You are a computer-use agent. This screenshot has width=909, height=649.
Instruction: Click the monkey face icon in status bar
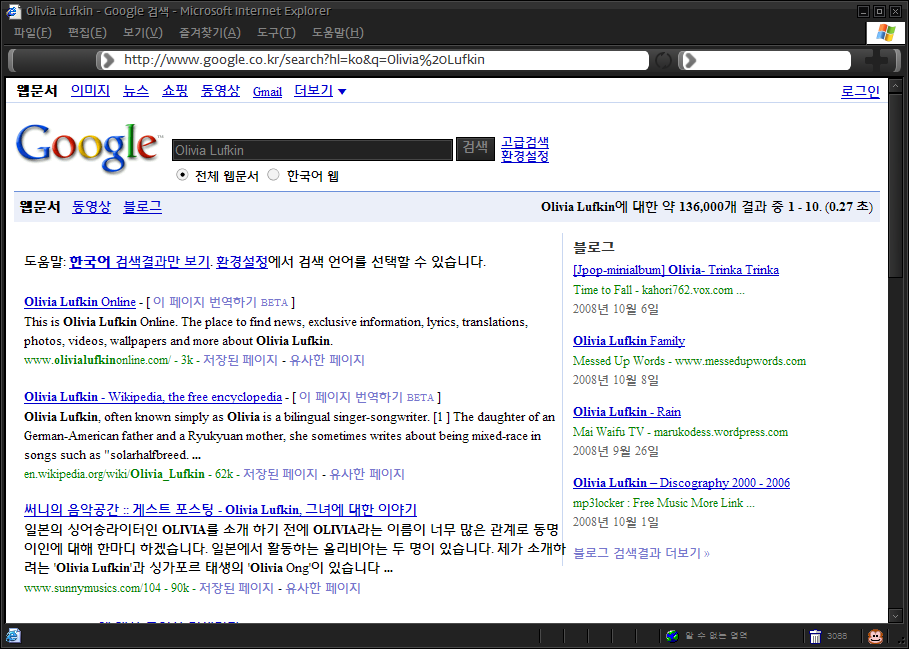pos(875,636)
